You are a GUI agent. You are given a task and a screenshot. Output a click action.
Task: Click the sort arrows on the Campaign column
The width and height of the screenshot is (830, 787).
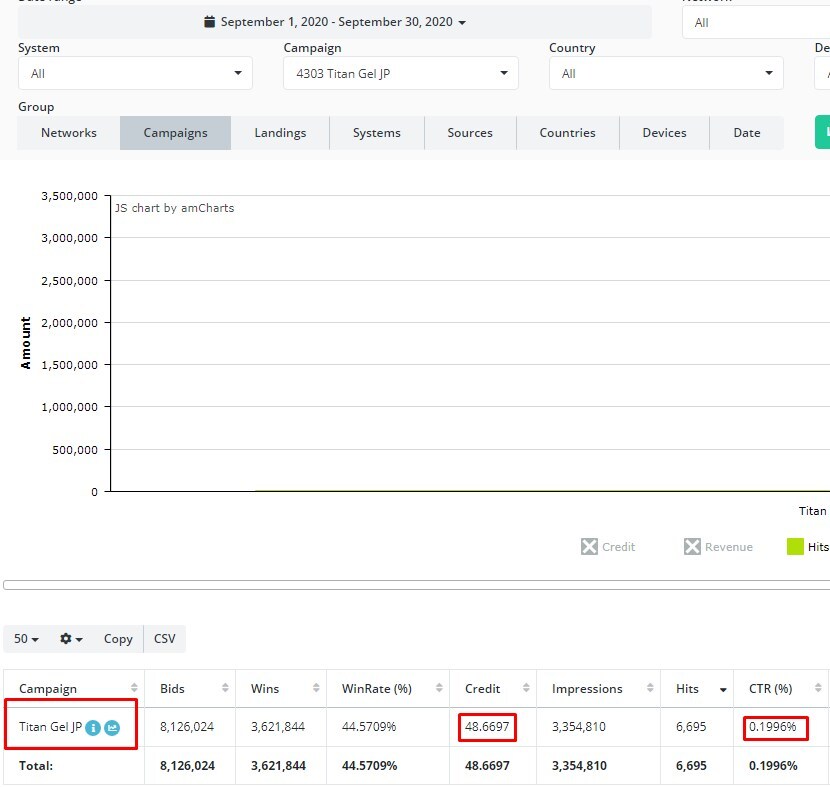(x=134, y=688)
